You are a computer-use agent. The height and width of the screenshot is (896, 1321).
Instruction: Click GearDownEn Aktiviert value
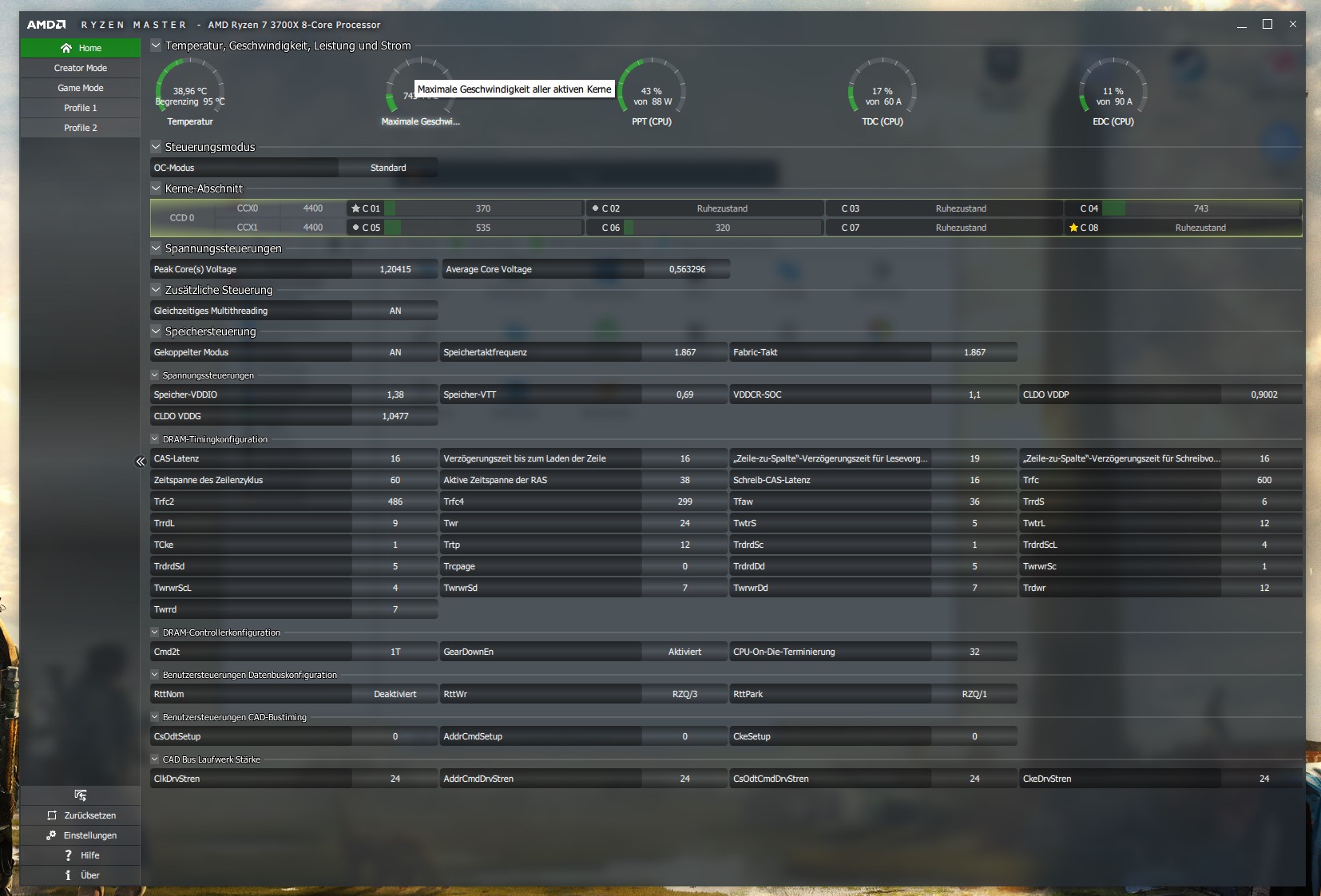coord(684,652)
